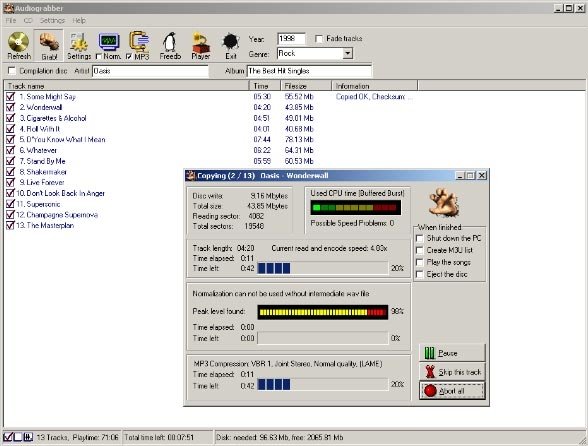Open Settings from the toolbar
This screenshot has height=446, width=588.
click(79, 42)
